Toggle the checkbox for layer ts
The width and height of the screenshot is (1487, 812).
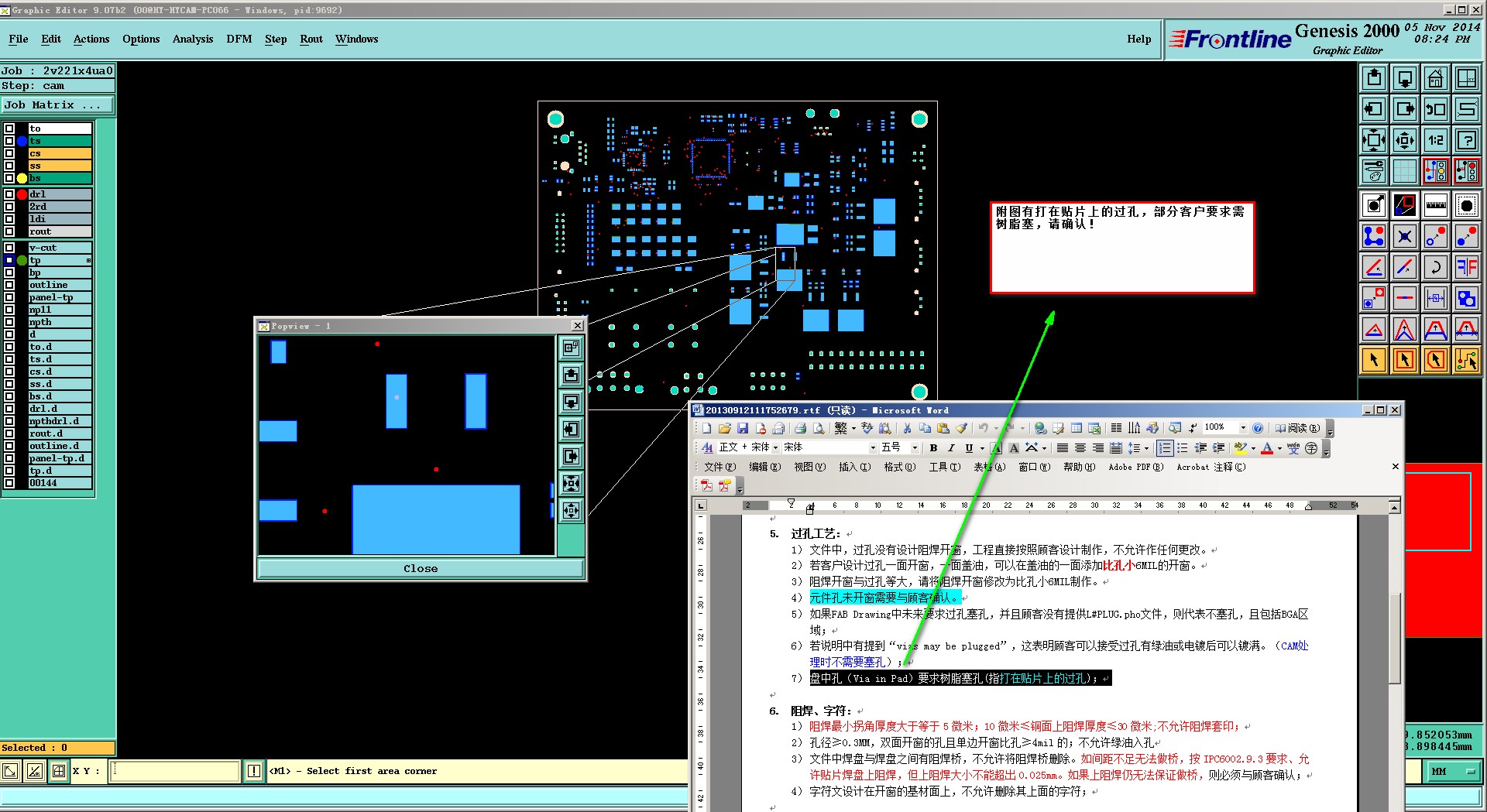9,141
